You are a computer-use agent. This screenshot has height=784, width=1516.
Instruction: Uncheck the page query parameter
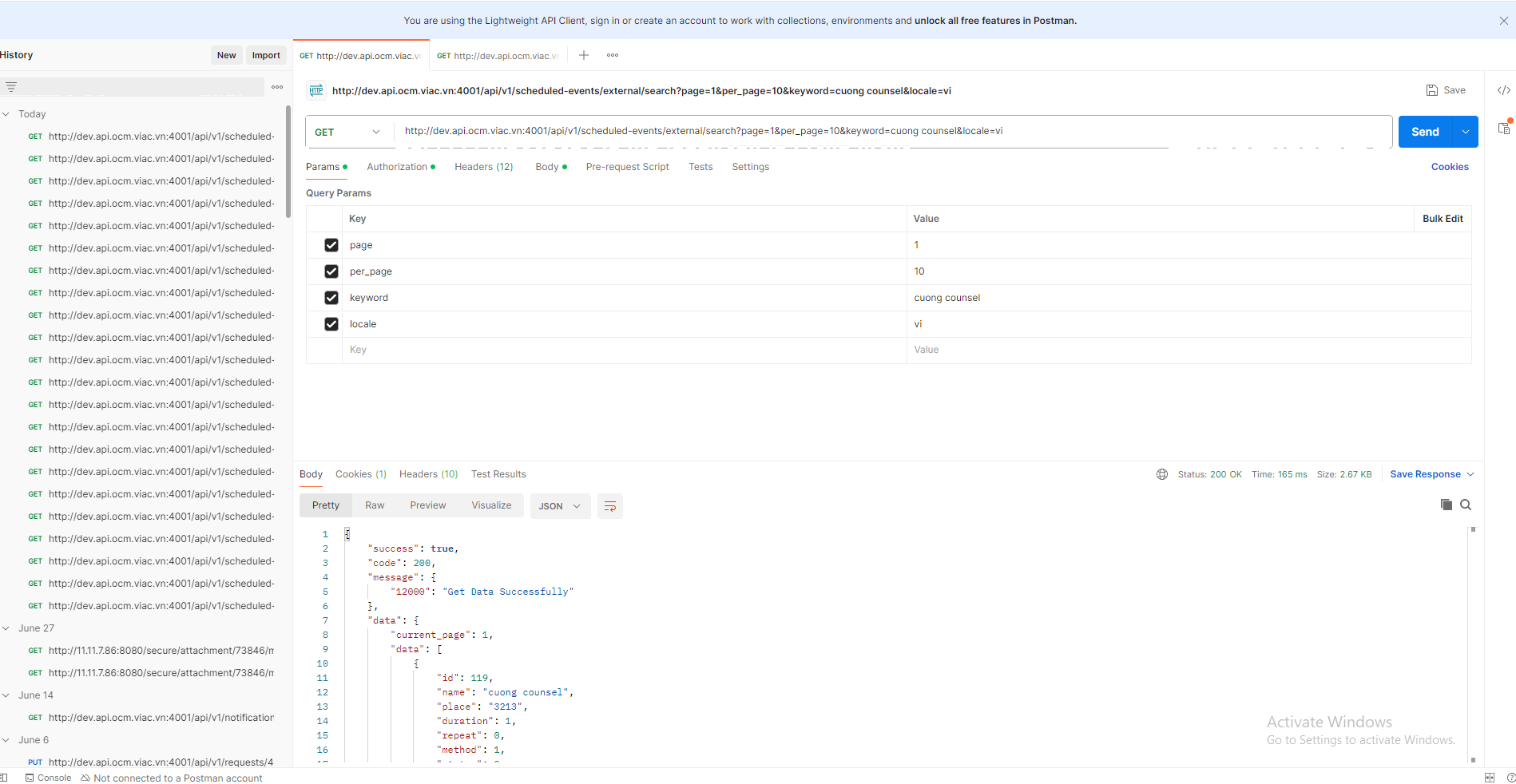[331, 245]
